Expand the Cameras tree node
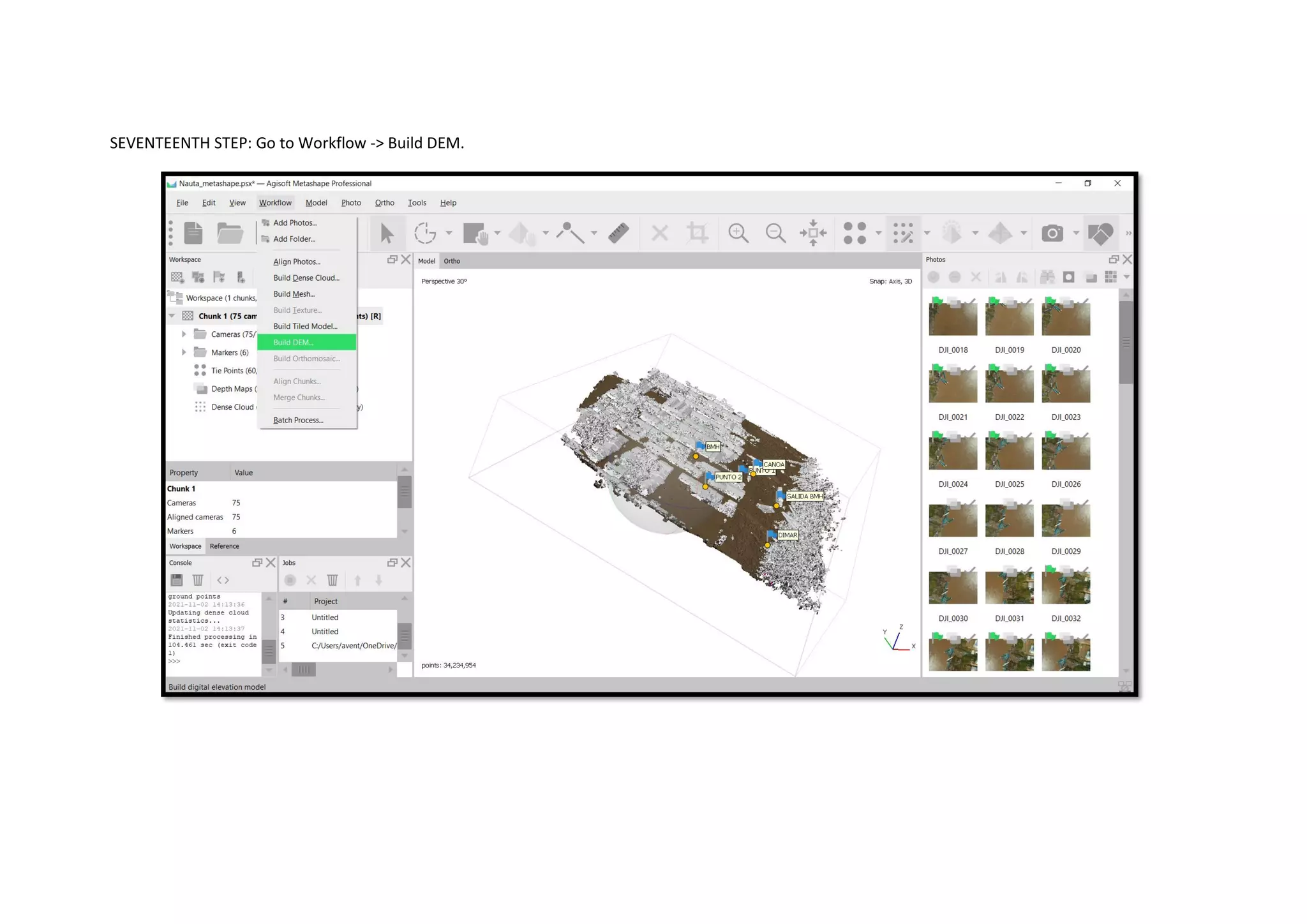The height and width of the screenshot is (924, 1307). tap(184, 334)
